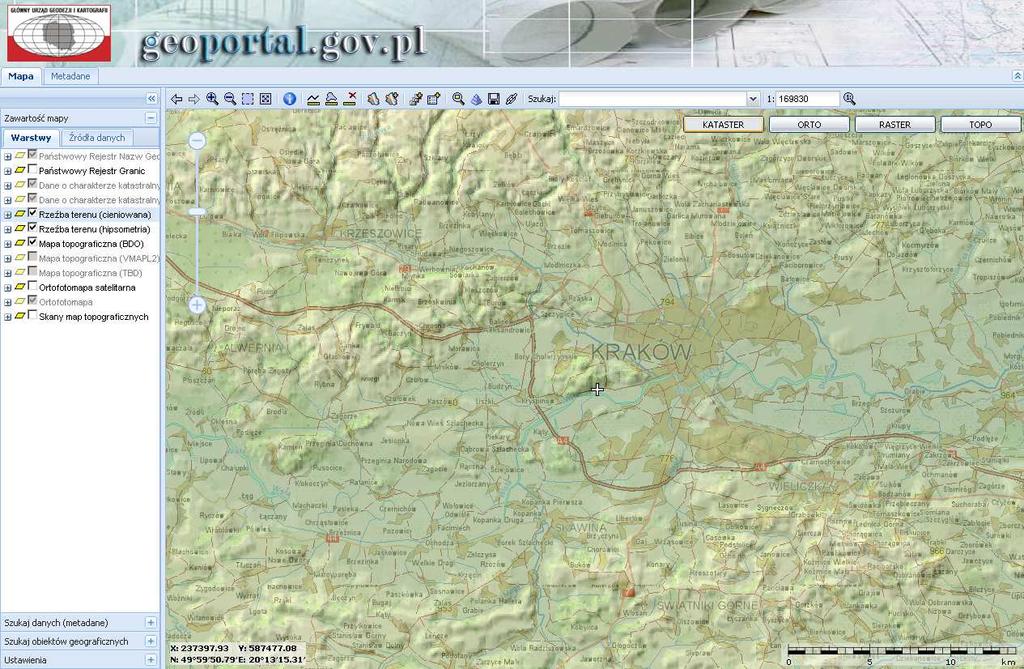Collapse the header using top-right arrow button
Image resolution: width=1024 pixels, height=669 pixels.
coord(1017,76)
